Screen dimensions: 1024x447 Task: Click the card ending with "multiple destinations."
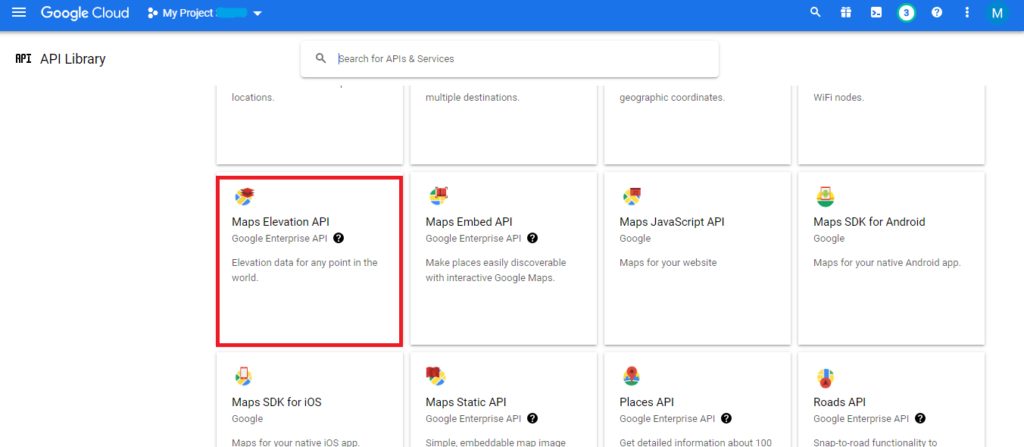pos(504,124)
